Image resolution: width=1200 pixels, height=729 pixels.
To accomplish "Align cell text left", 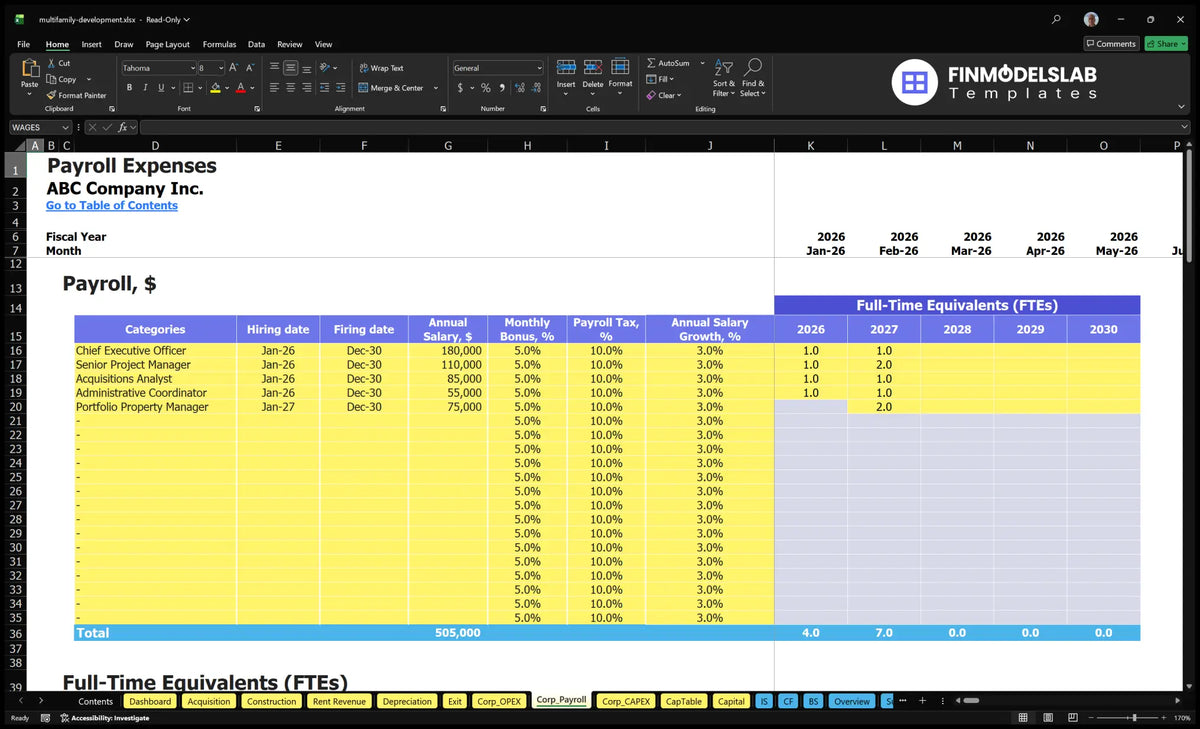I will coord(275,88).
